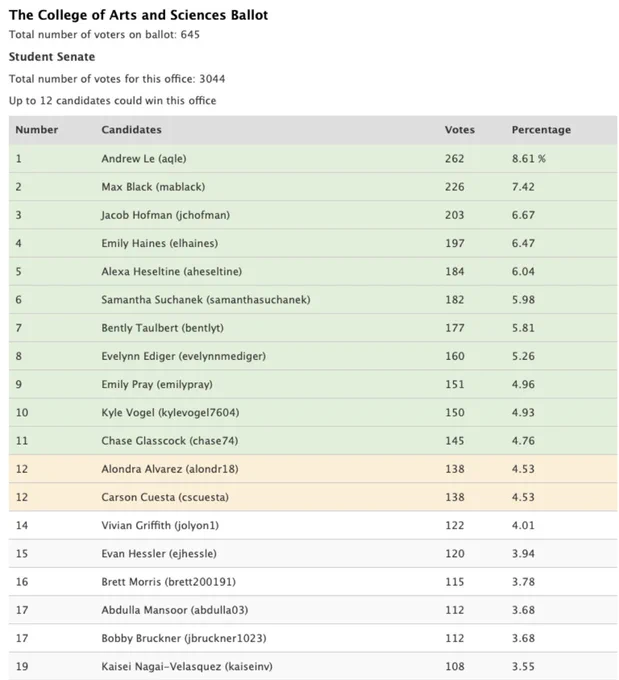Click the Votes column header
This screenshot has width=619, height=680.
tap(459, 130)
